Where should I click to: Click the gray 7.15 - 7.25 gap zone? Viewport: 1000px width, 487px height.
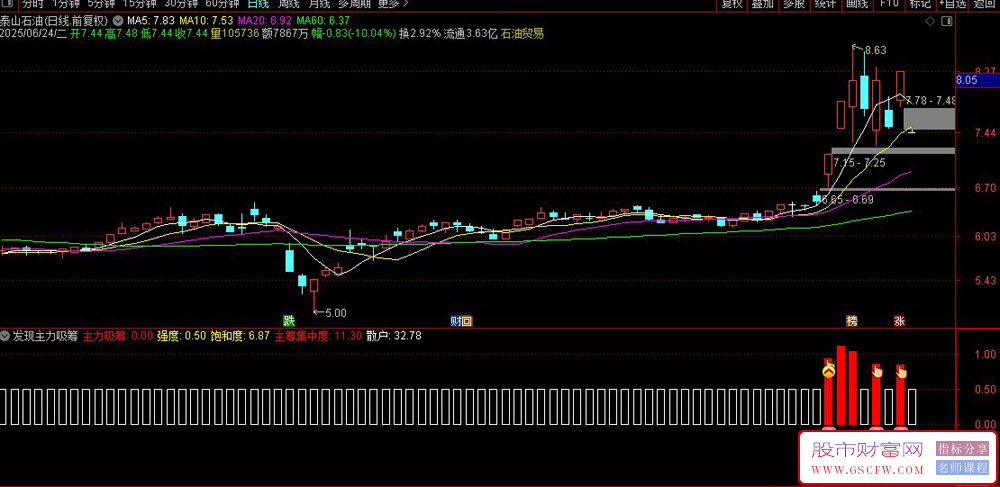(x=893, y=150)
